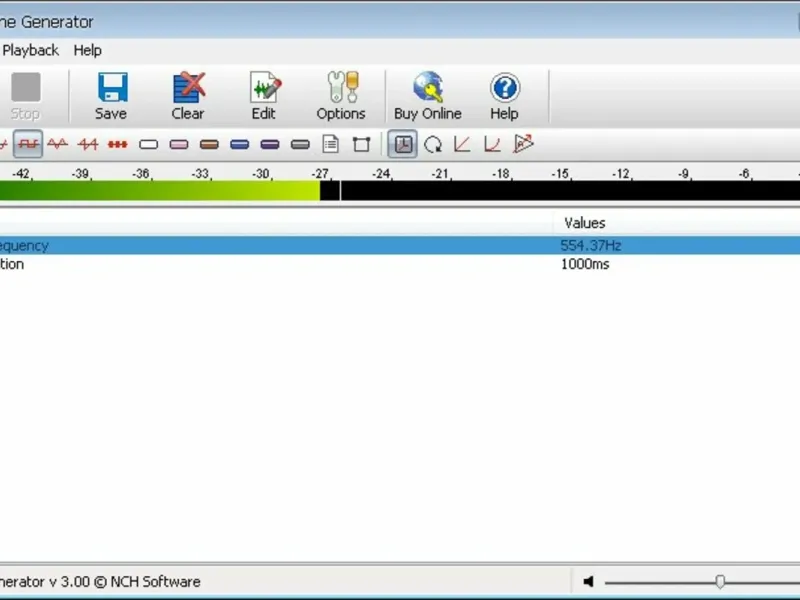The height and width of the screenshot is (600, 800).
Task: Select the blue noise button
Action: [x=239, y=144]
